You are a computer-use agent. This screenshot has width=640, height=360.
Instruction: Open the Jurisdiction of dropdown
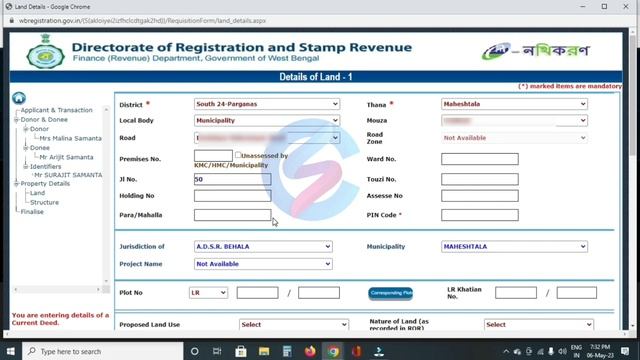263,247
